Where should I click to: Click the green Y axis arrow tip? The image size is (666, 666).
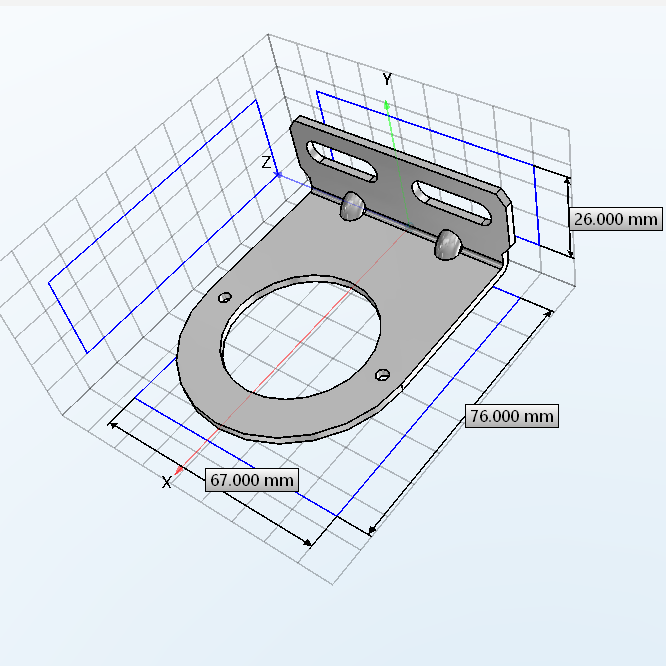click(387, 104)
